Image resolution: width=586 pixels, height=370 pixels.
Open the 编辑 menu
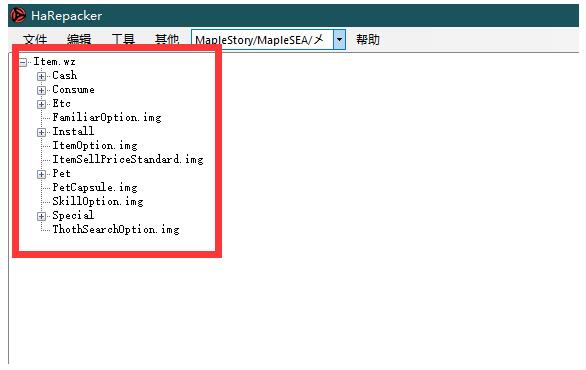[79, 39]
